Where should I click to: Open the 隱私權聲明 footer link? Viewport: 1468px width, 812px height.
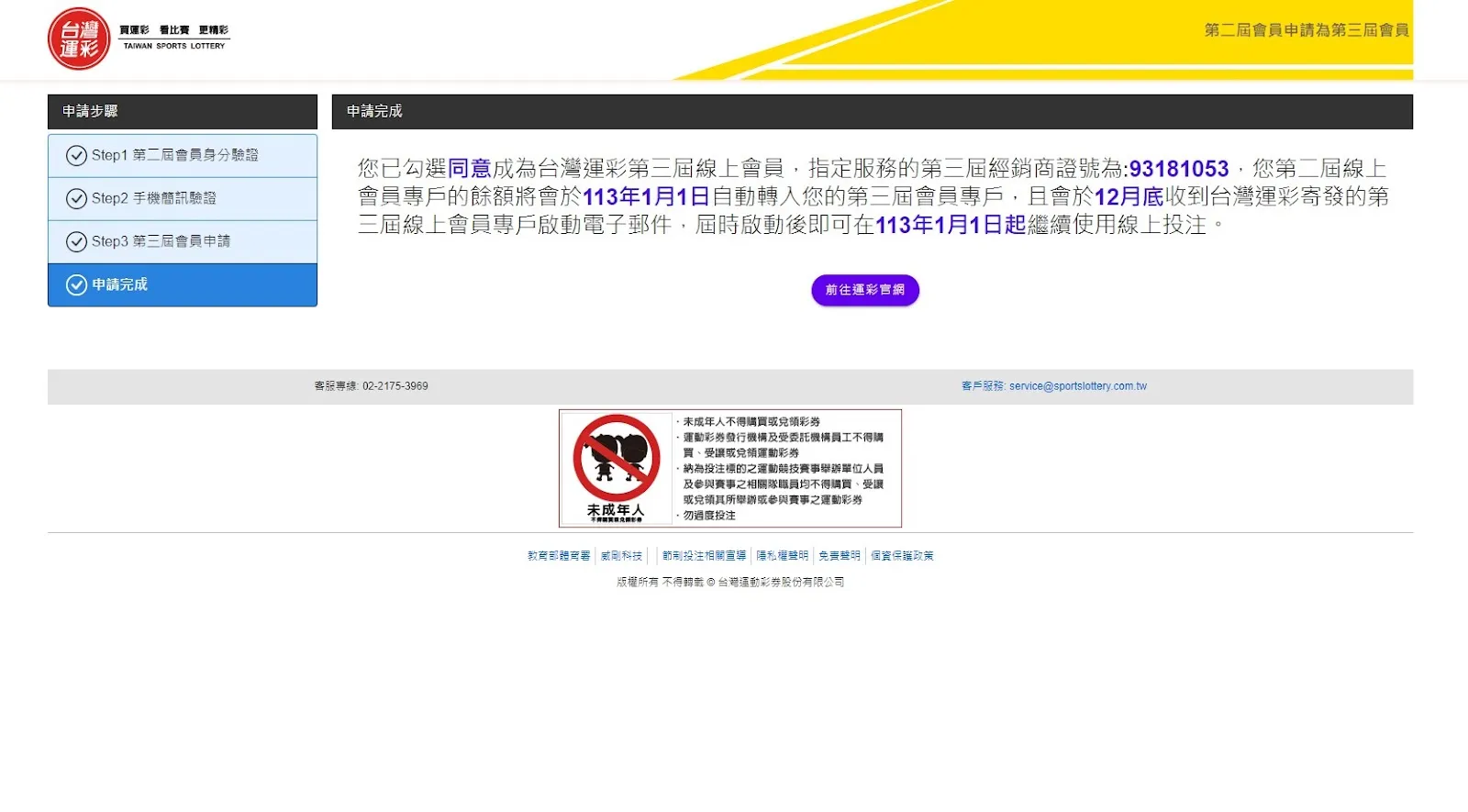tap(783, 556)
